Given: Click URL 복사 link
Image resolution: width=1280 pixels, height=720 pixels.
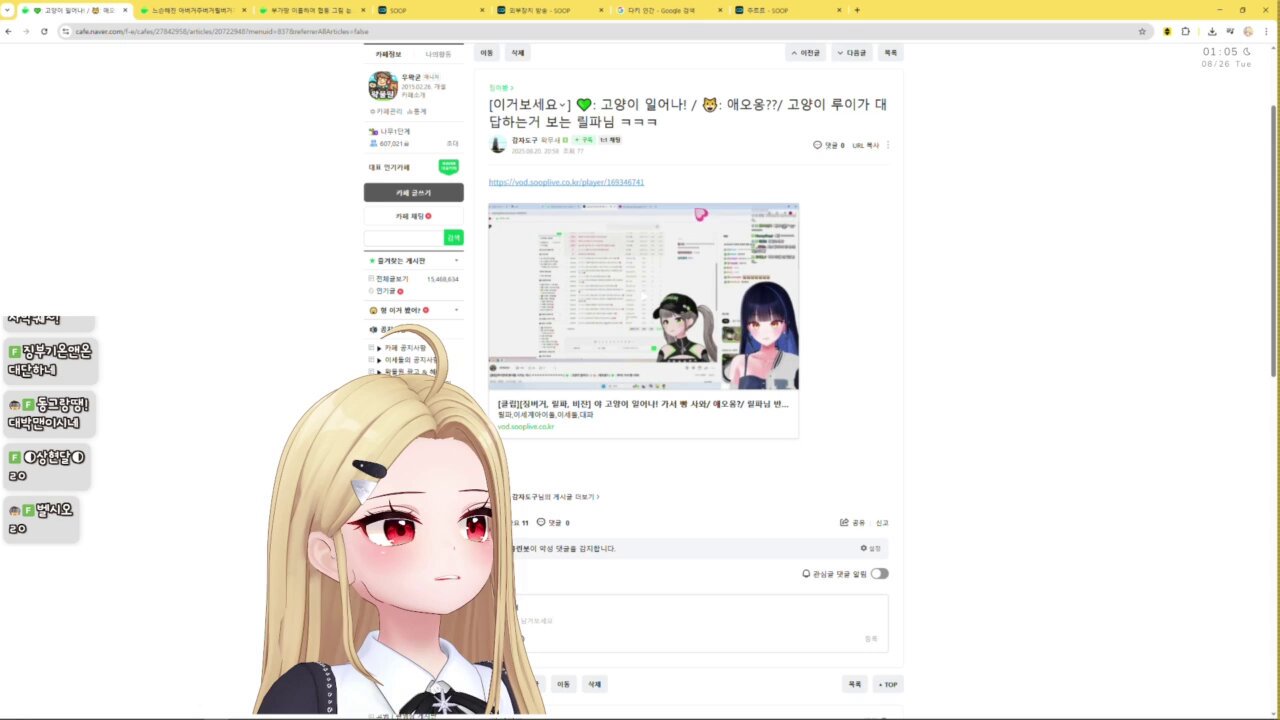Looking at the screenshot, I should pos(865,145).
